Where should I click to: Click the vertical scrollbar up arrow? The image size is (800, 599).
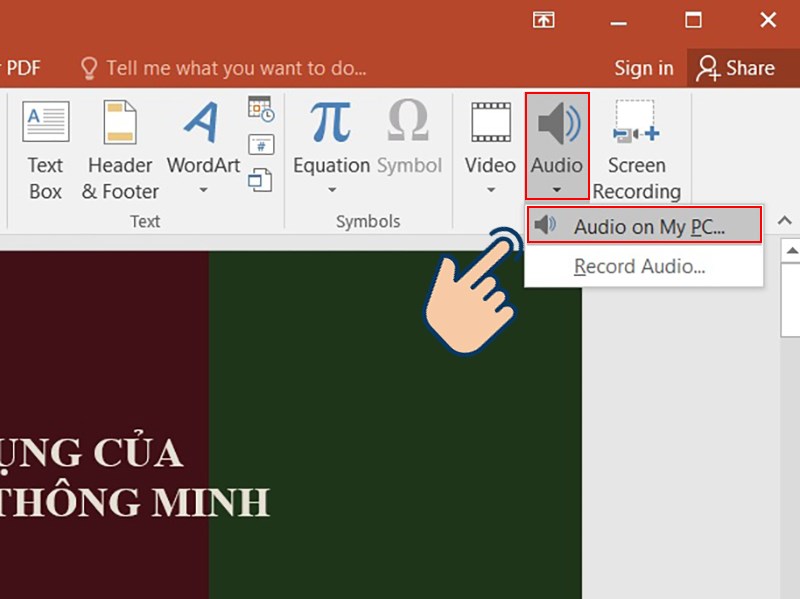click(791, 249)
